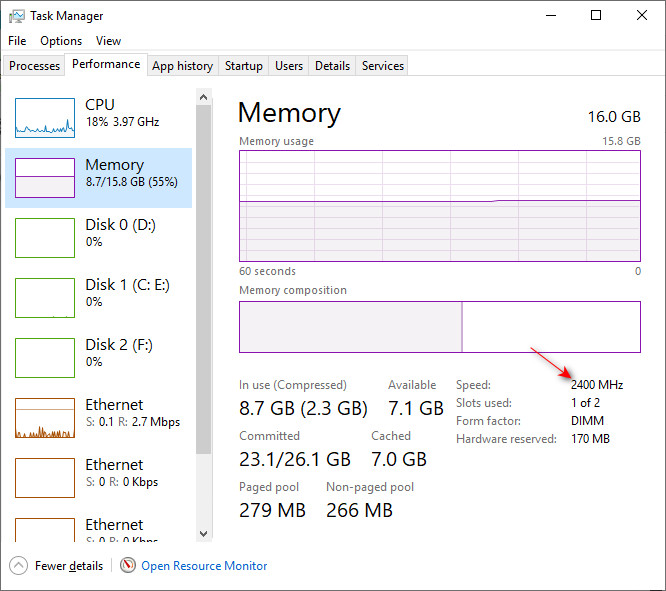Viewport: 666px width, 591px height.
Task: Click the Memory composition bar
Action: click(x=440, y=327)
